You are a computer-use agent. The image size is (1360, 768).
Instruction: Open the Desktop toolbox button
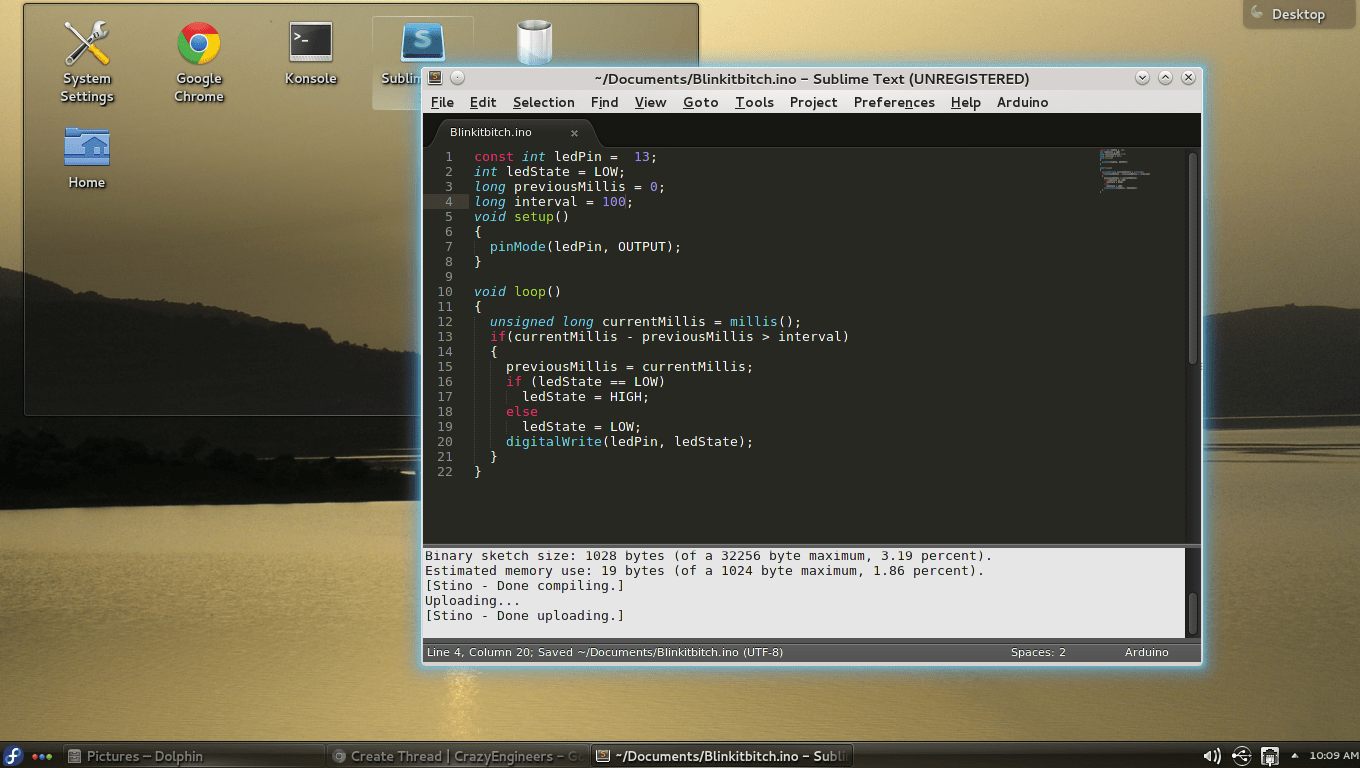coord(1301,14)
